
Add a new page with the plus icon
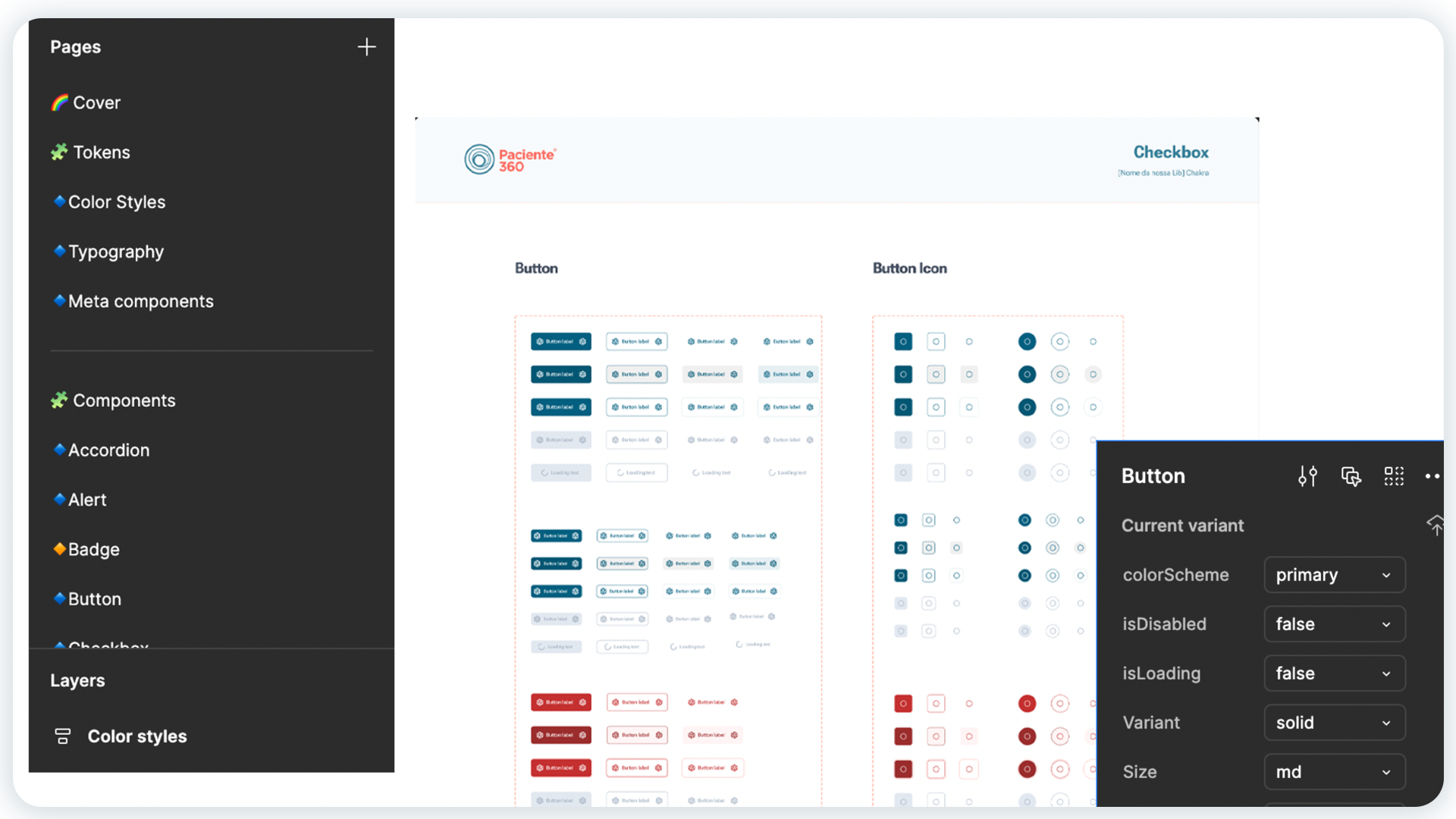click(366, 47)
